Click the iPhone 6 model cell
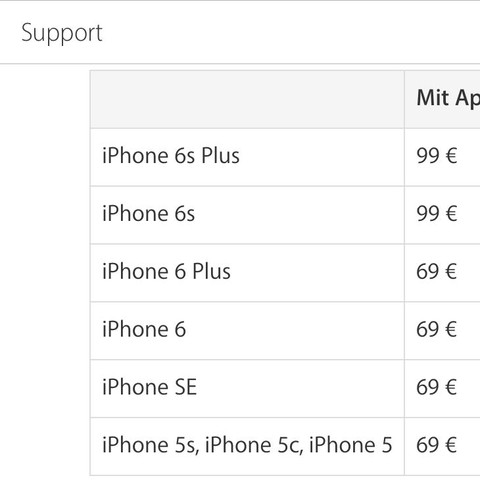 pyautogui.click(x=247, y=331)
